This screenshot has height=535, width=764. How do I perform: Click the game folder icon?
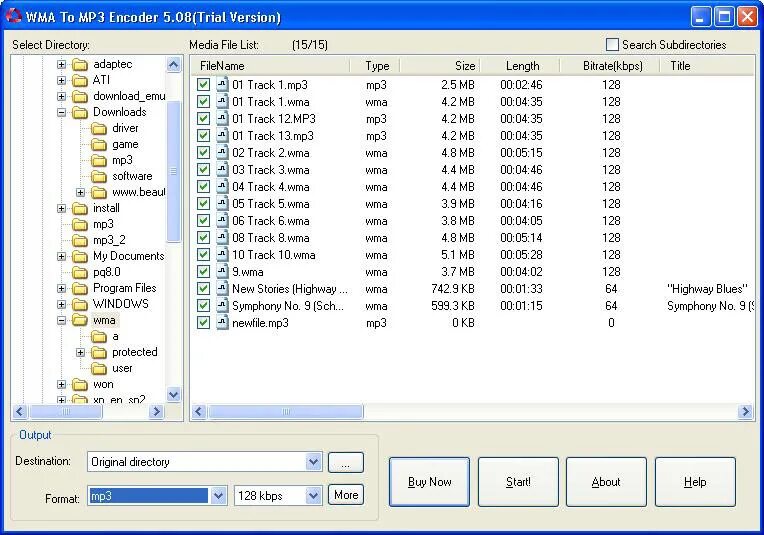(x=99, y=144)
